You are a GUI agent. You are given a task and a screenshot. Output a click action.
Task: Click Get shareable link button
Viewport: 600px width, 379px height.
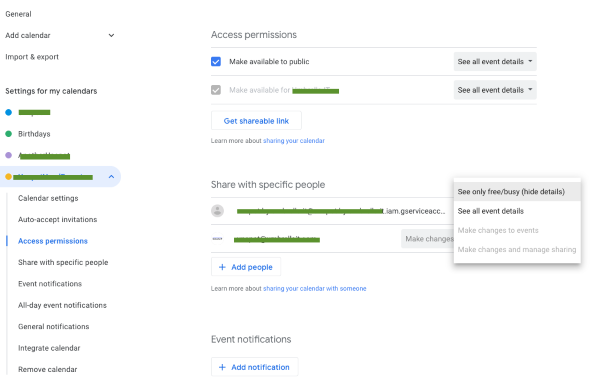[x=256, y=121]
